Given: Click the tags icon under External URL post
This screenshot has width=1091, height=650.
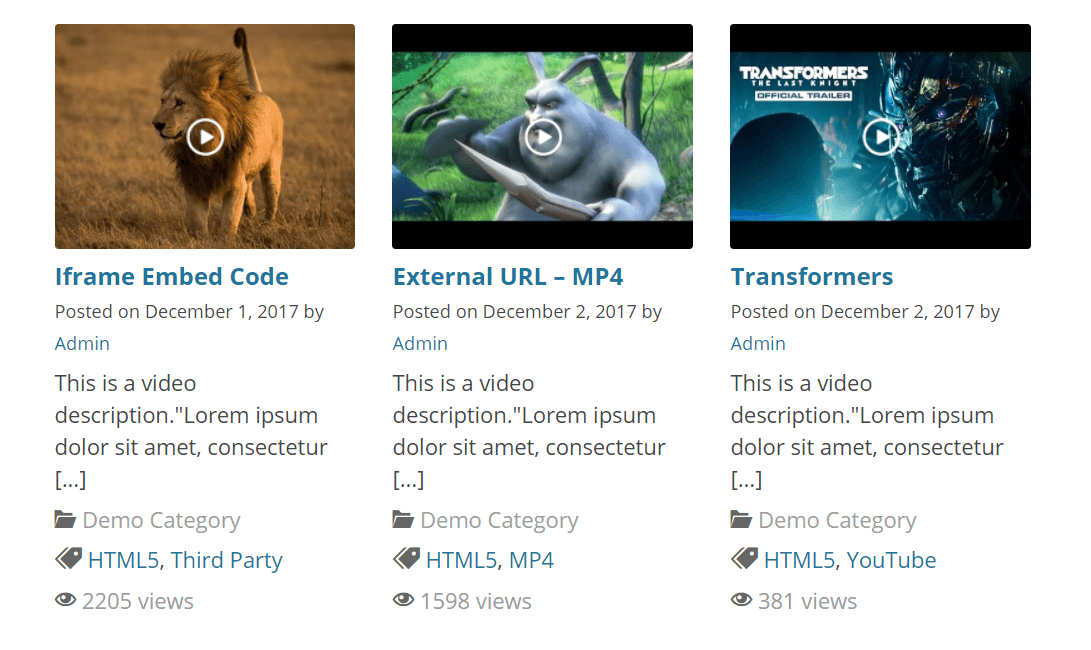Looking at the screenshot, I should coord(405,559).
